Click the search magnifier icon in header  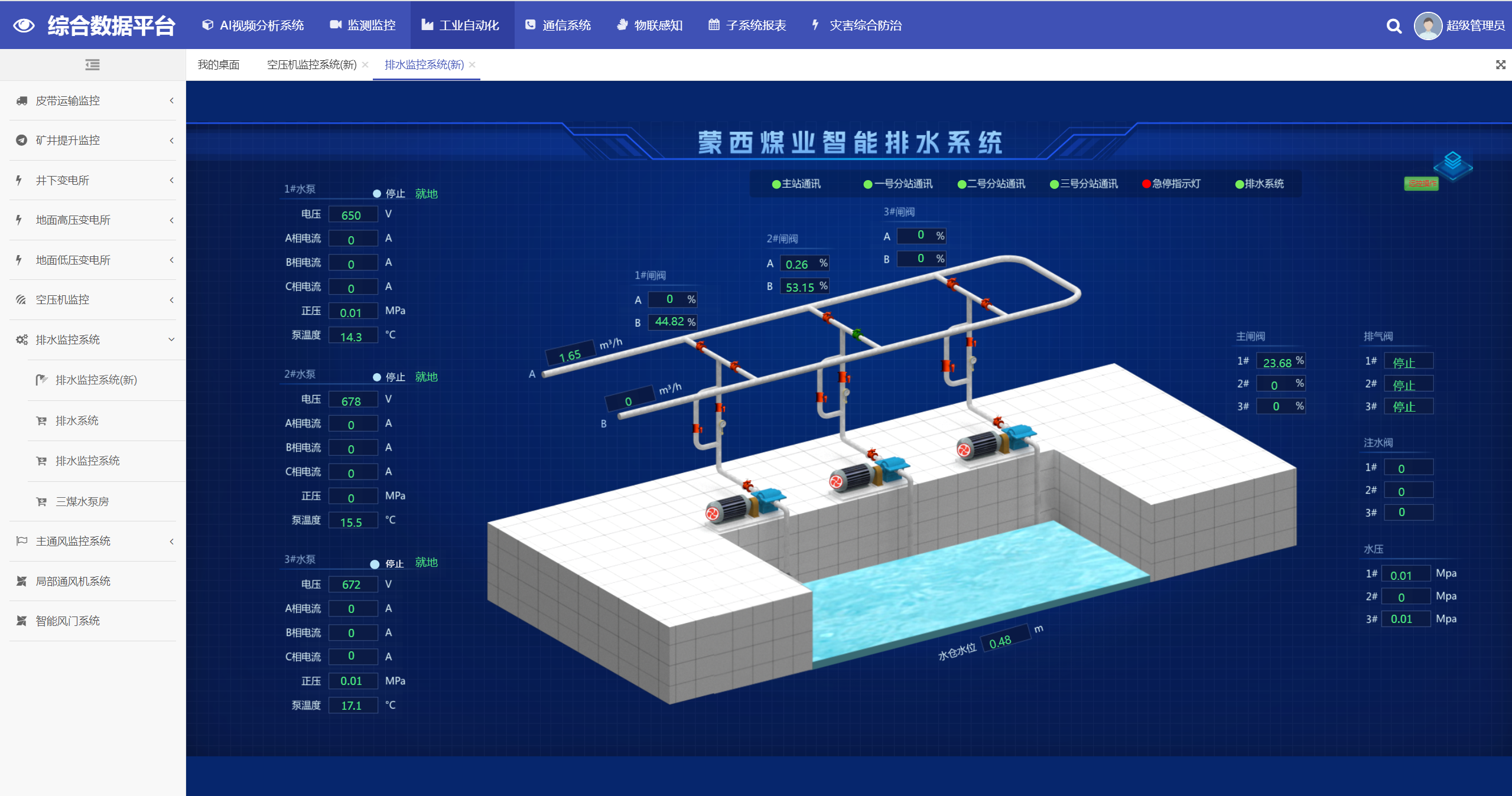point(1394,26)
